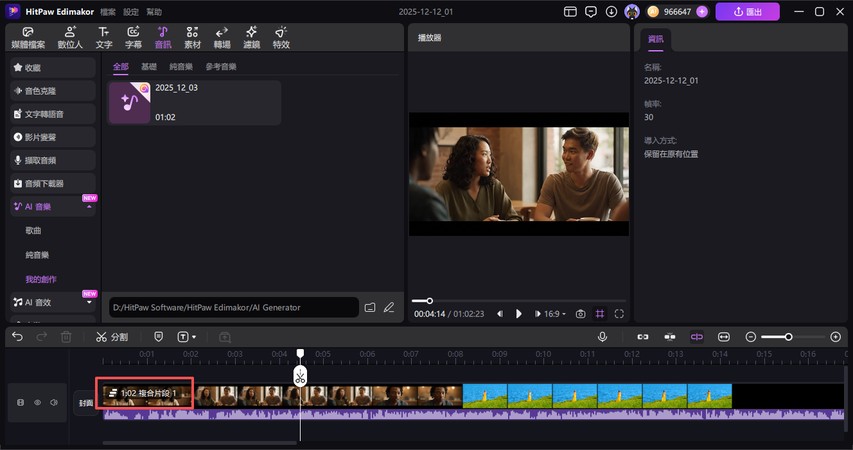Toggle the clip link icon
Viewport: 853px width, 450px height.
tap(642, 337)
